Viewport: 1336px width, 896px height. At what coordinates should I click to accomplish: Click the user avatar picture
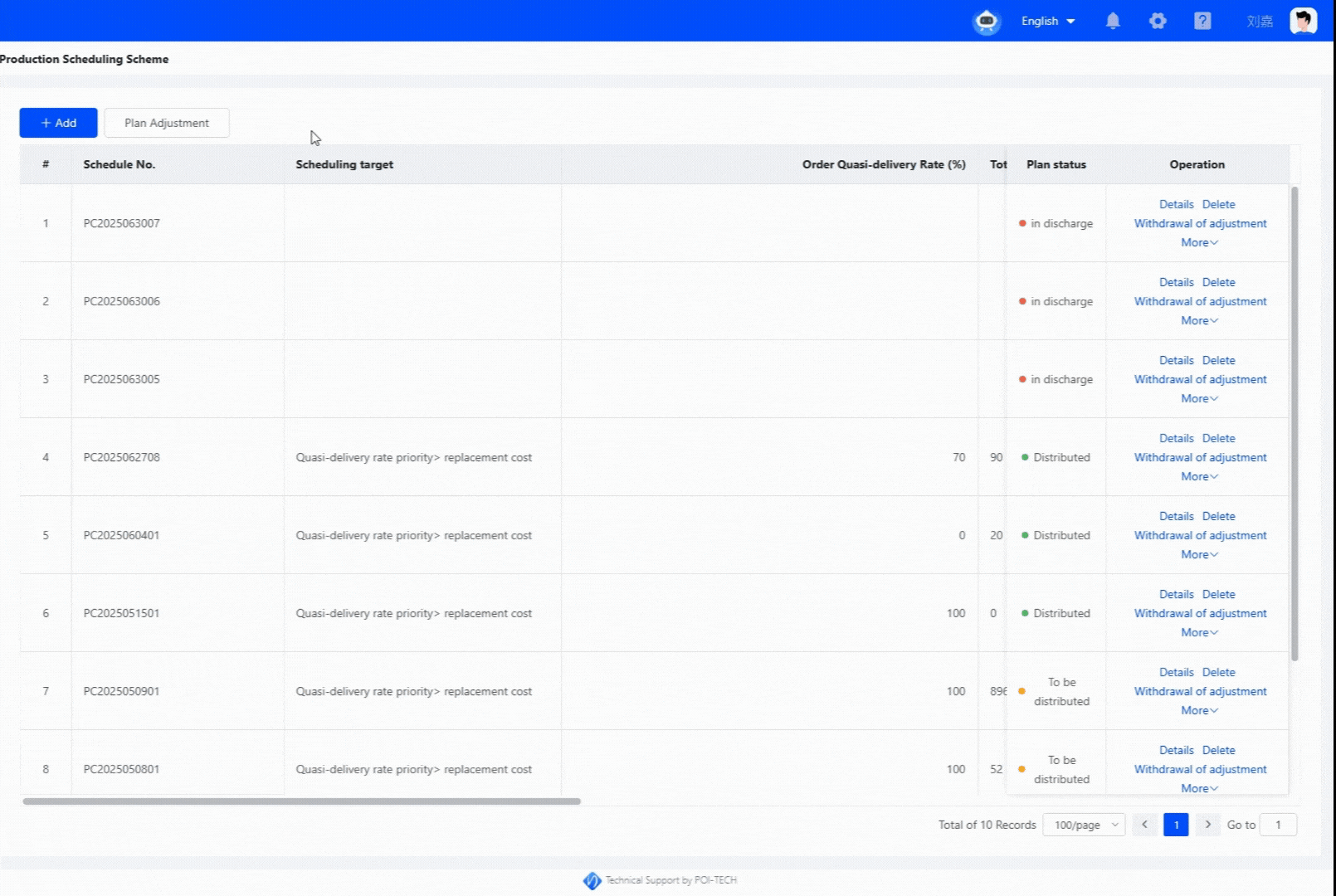point(1303,22)
